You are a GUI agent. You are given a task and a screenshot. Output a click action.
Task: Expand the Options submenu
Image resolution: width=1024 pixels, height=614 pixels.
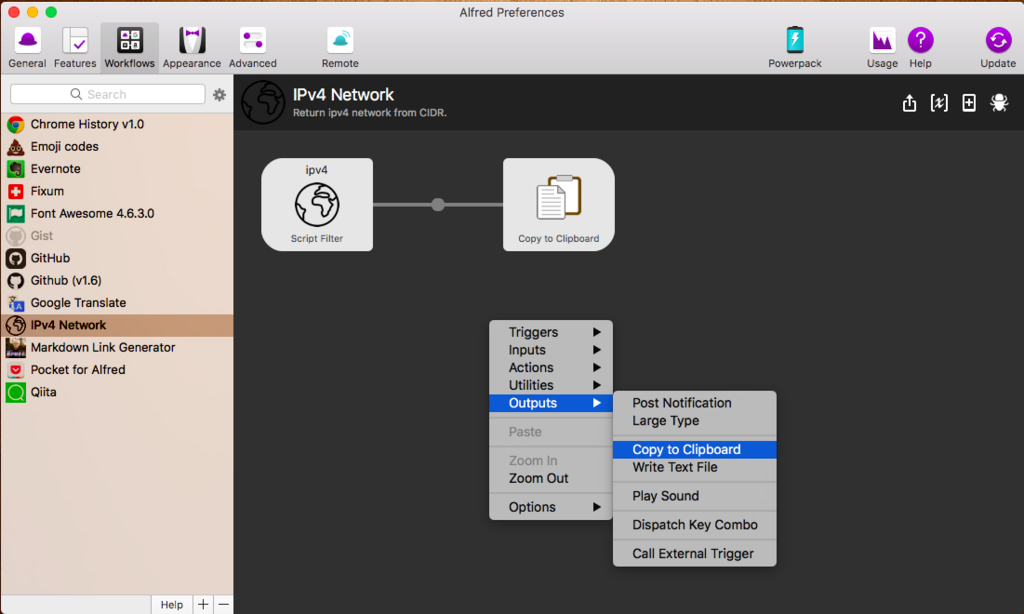coord(551,507)
